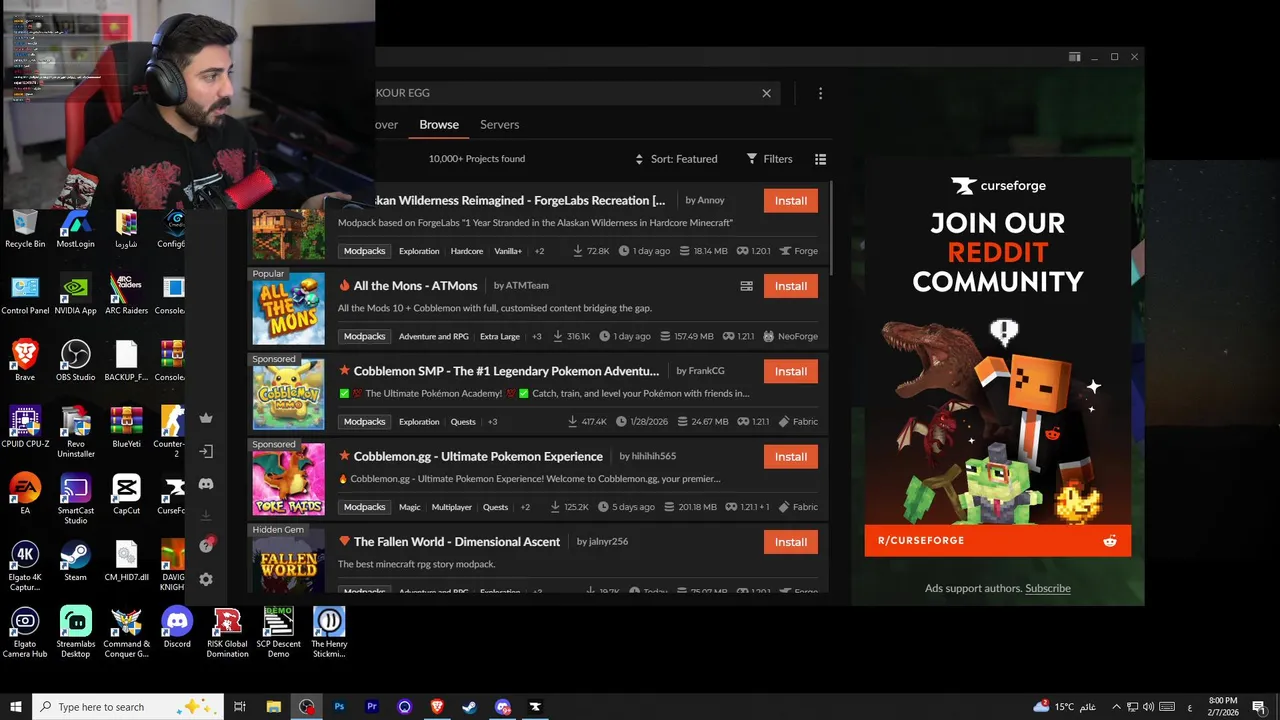Click the Vanilla+ tag on Alaskan Wilderness

(508, 251)
